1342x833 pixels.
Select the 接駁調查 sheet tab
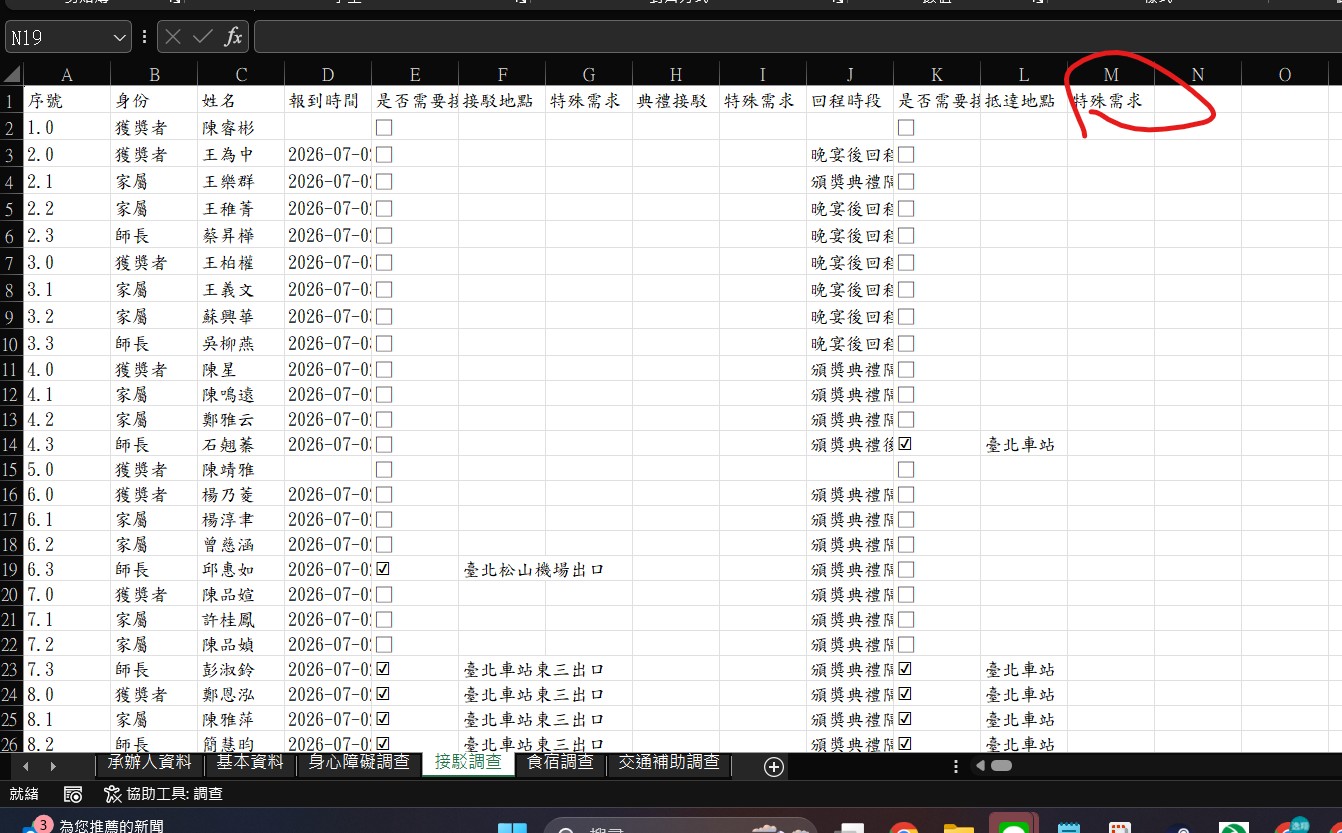tap(469, 762)
